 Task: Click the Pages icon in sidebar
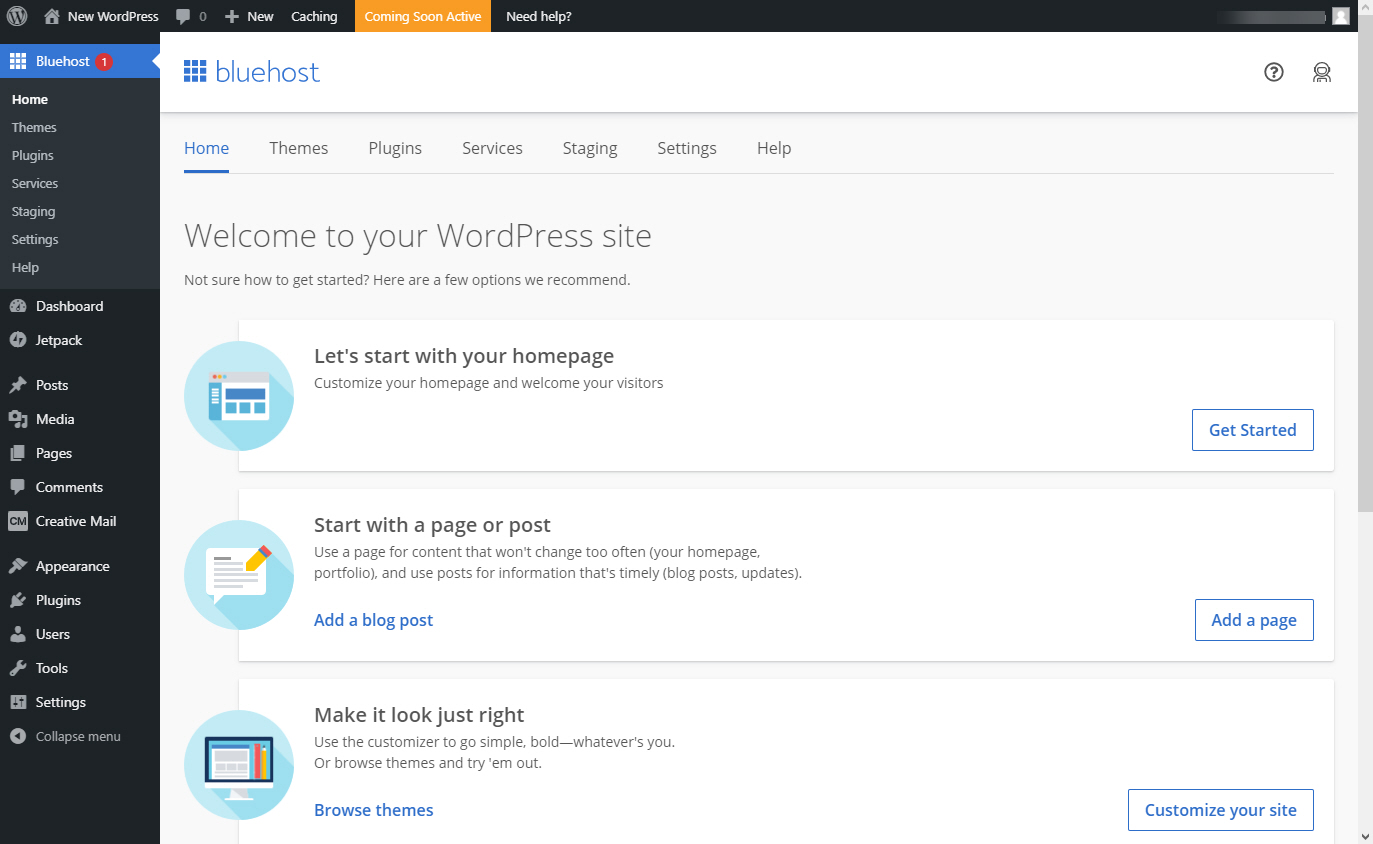pos(18,453)
